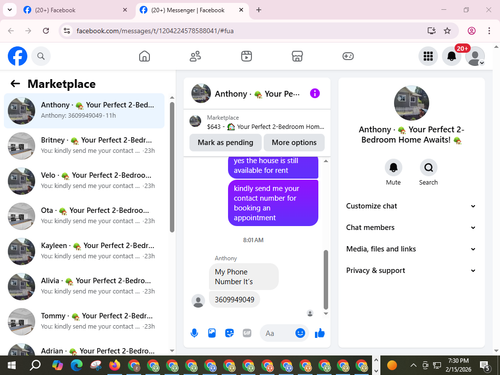Image resolution: width=500 pixels, height=375 pixels.
Task: Click 'kindly send me your contact number' bubble
Action: point(273,203)
